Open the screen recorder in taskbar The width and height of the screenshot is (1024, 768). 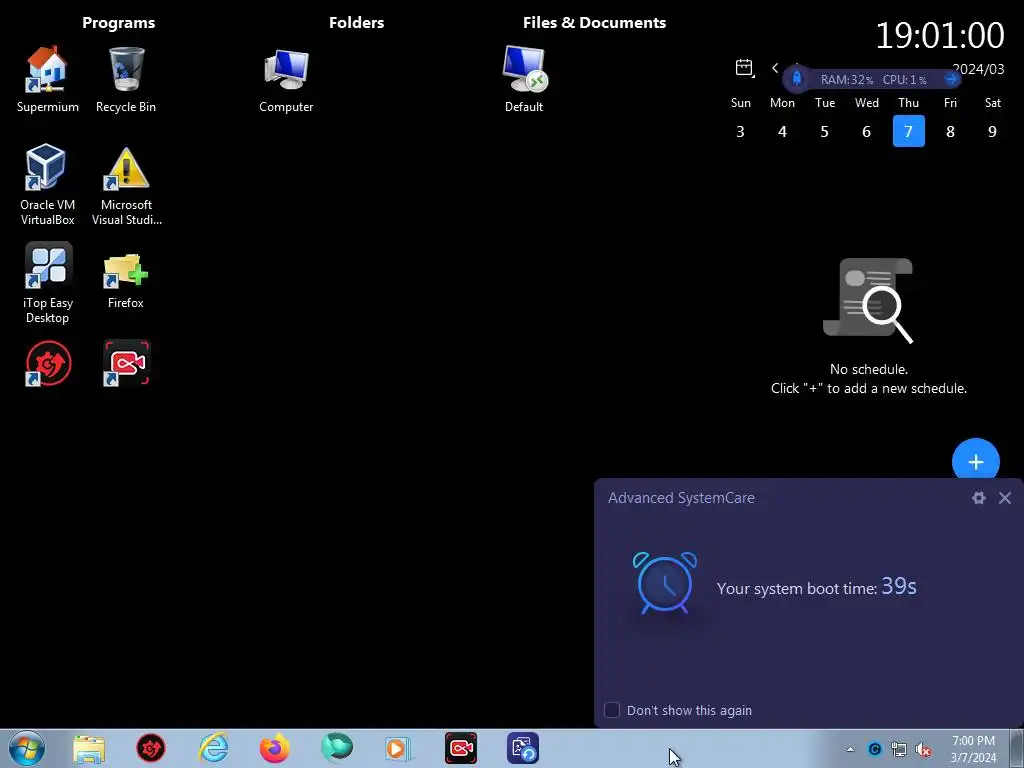461,748
